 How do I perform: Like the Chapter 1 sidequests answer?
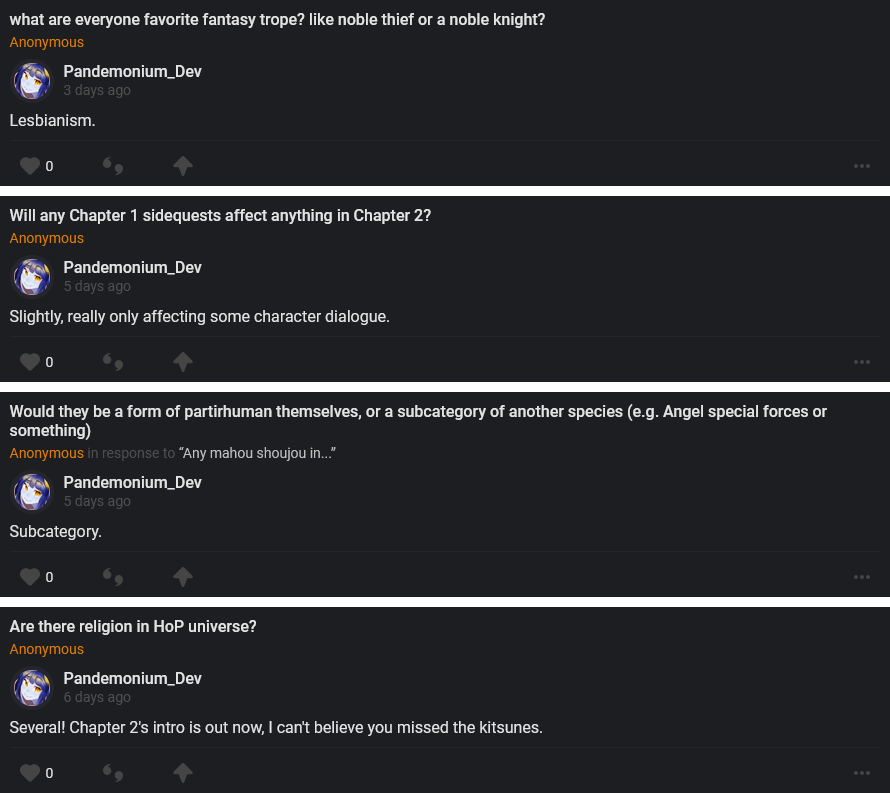(x=30, y=362)
